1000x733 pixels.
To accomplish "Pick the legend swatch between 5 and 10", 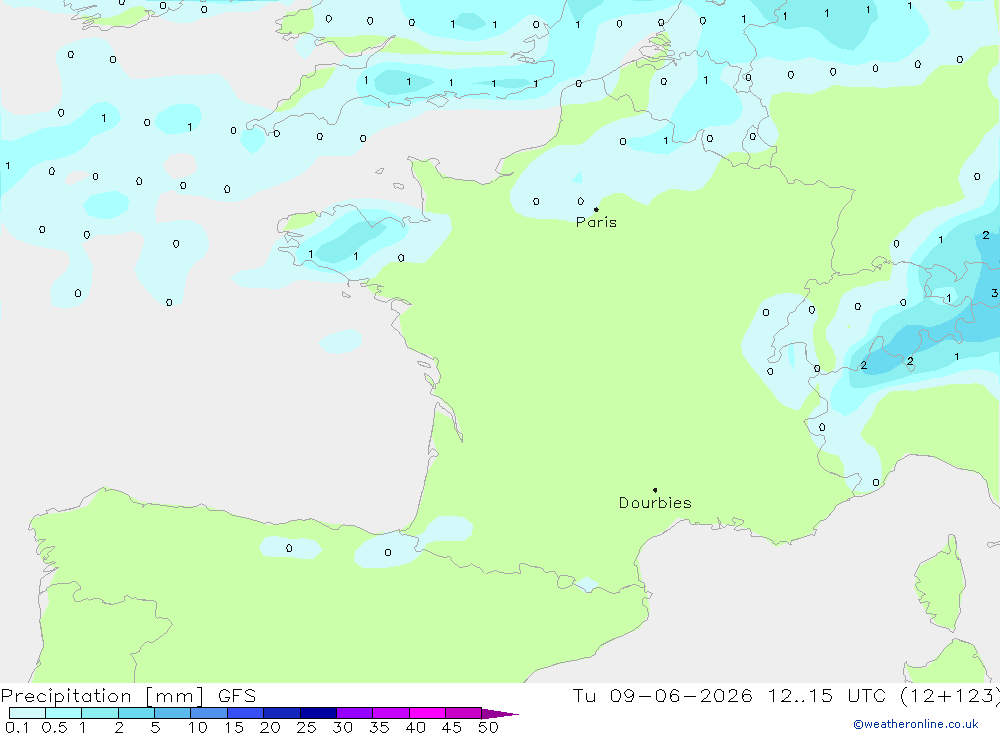I will tap(173, 713).
